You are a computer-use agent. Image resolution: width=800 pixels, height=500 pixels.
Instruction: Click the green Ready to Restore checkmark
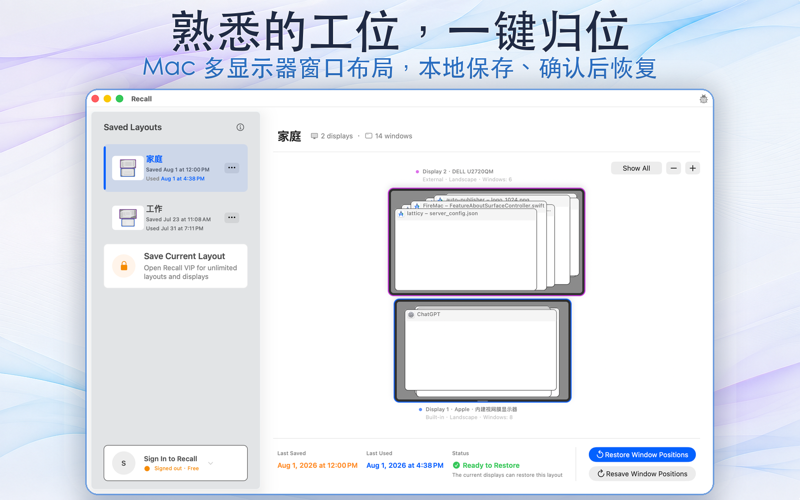[x=456, y=465]
